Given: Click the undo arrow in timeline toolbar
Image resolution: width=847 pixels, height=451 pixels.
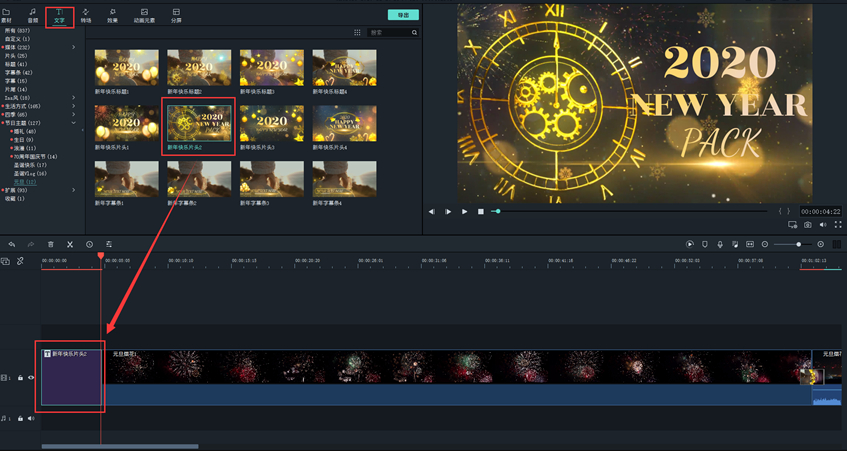Looking at the screenshot, I should click(12, 244).
